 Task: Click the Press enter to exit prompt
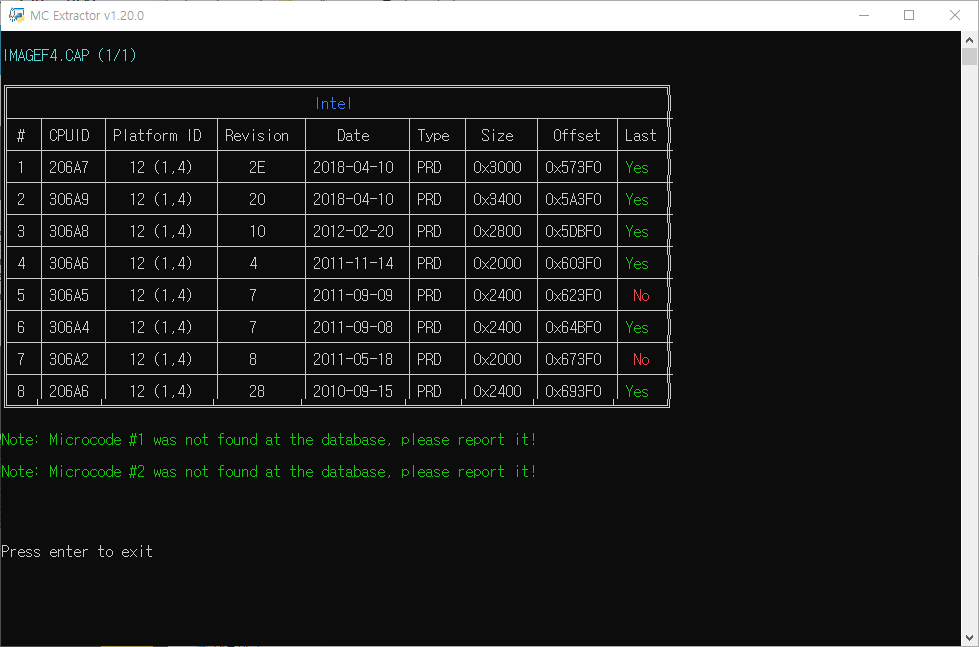coord(77,551)
